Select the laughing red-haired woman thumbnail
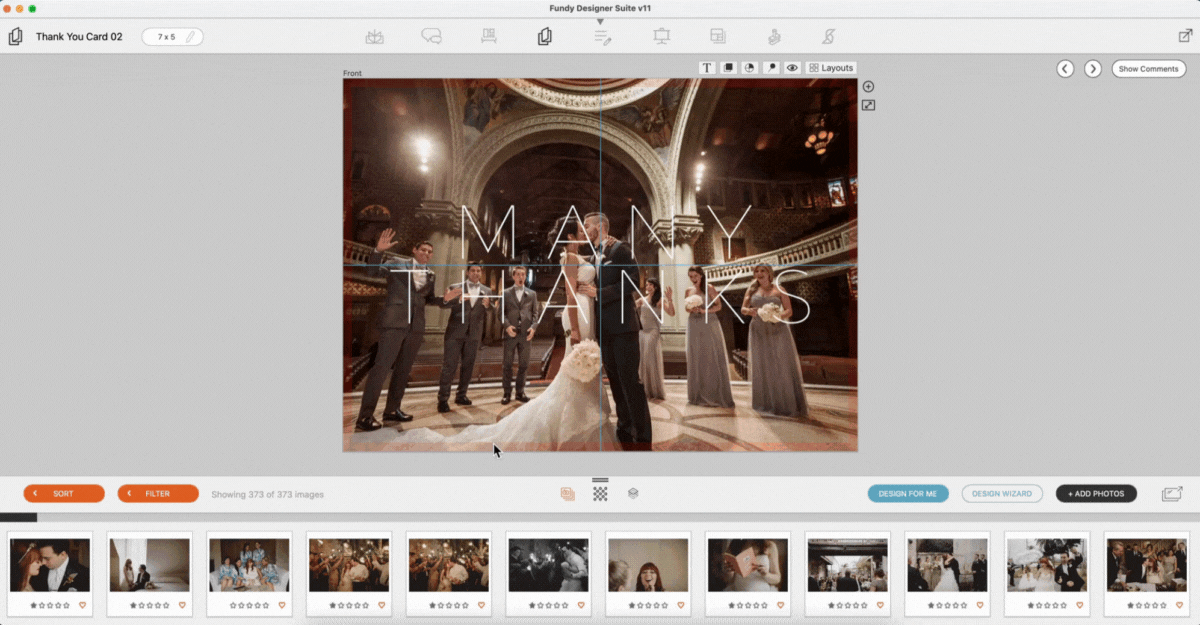Viewport: 1200px width, 625px height. 648,565
